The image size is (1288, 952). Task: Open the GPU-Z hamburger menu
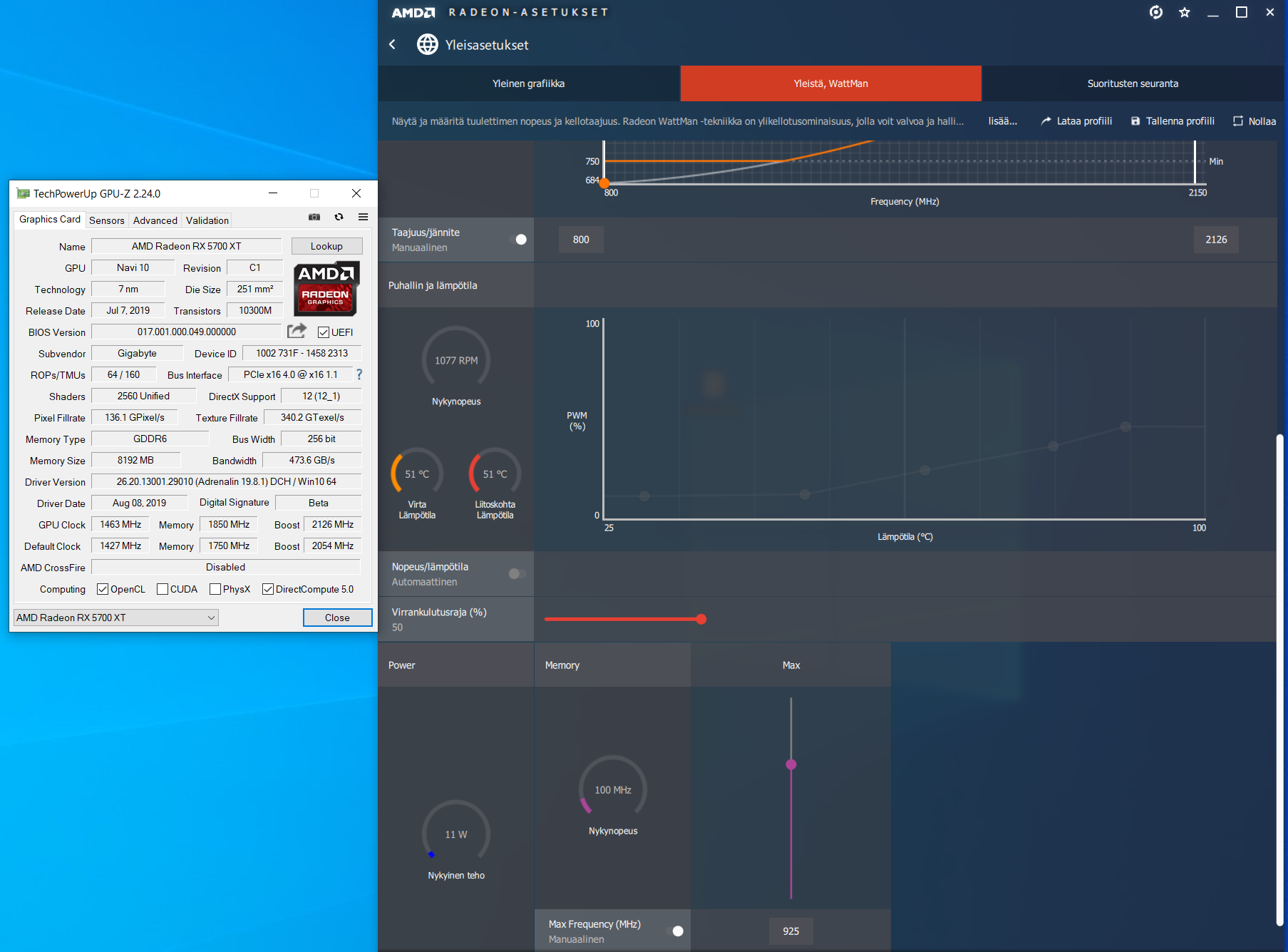click(x=363, y=217)
